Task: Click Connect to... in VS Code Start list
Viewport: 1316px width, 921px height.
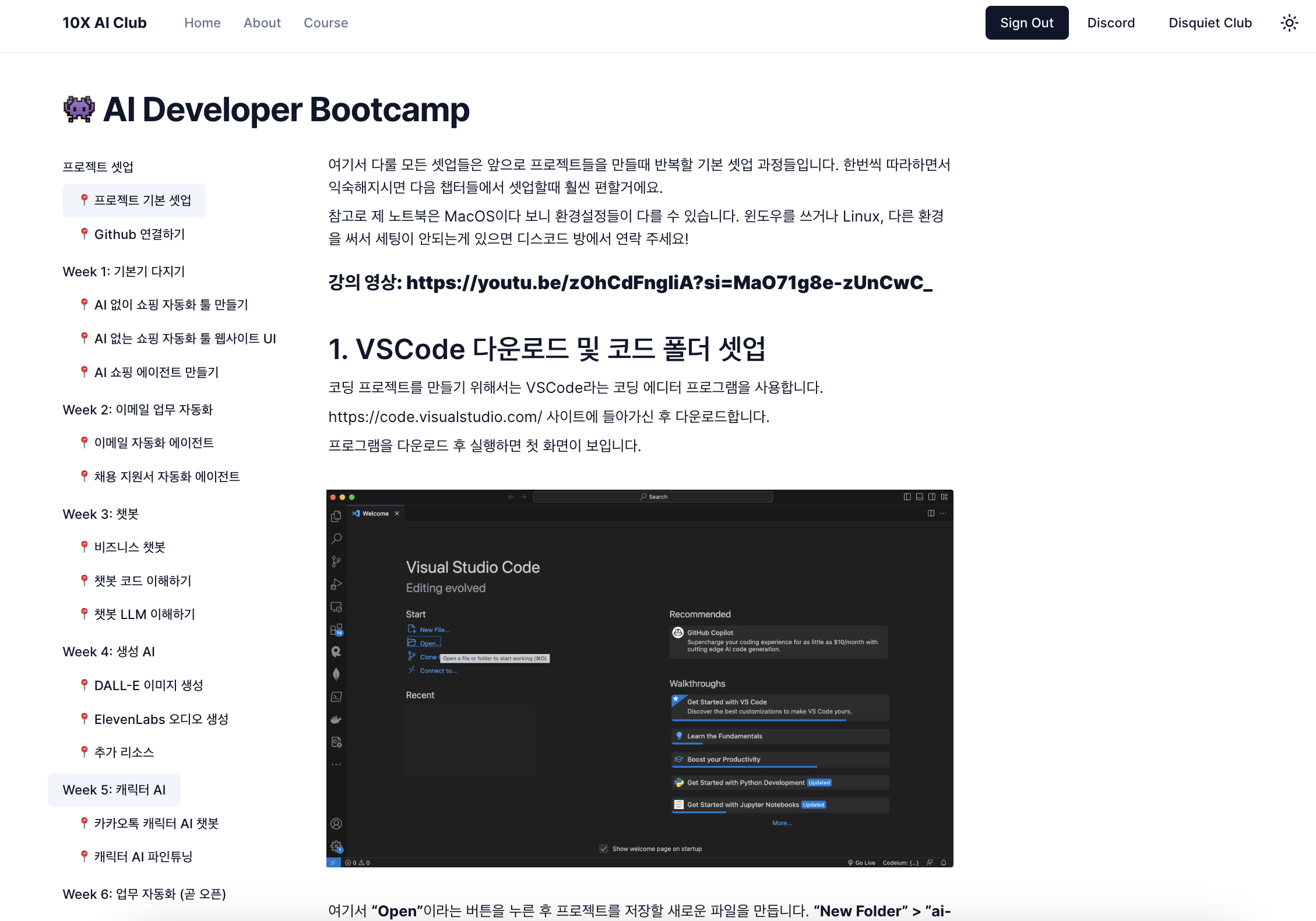Action: point(432,670)
